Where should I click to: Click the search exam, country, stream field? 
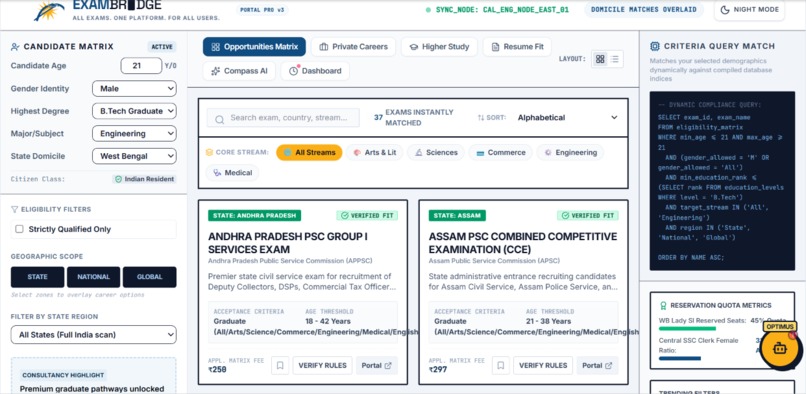[283, 118]
